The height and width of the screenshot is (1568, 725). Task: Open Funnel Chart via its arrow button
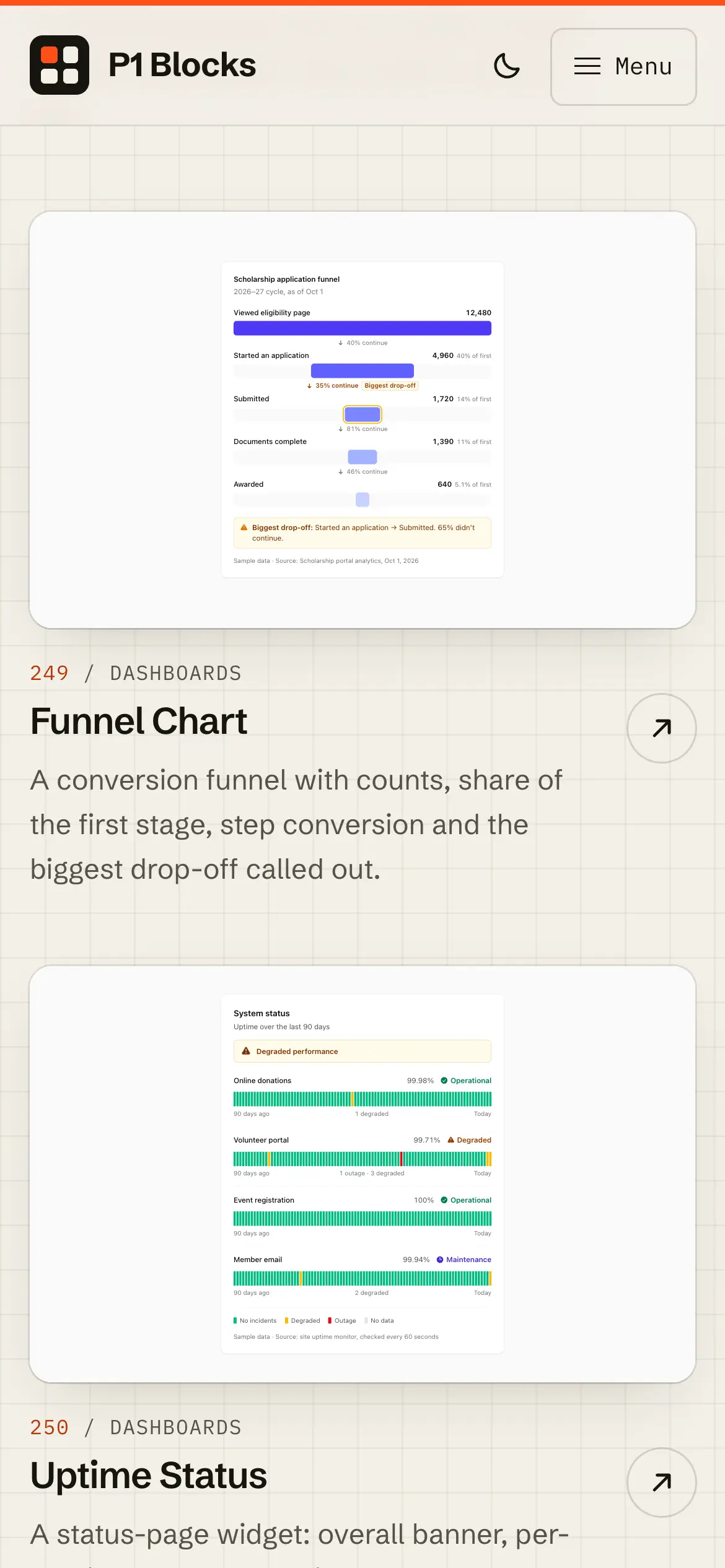[662, 728]
